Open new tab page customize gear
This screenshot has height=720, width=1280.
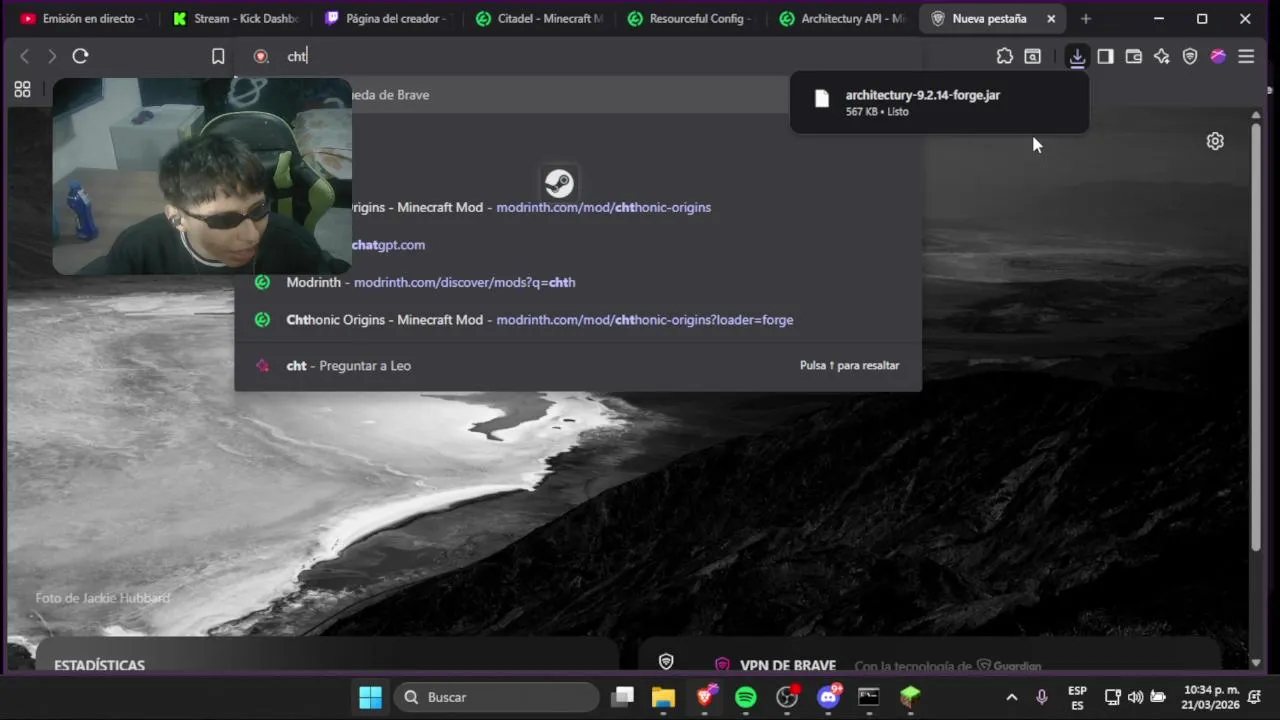[x=1215, y=141]
